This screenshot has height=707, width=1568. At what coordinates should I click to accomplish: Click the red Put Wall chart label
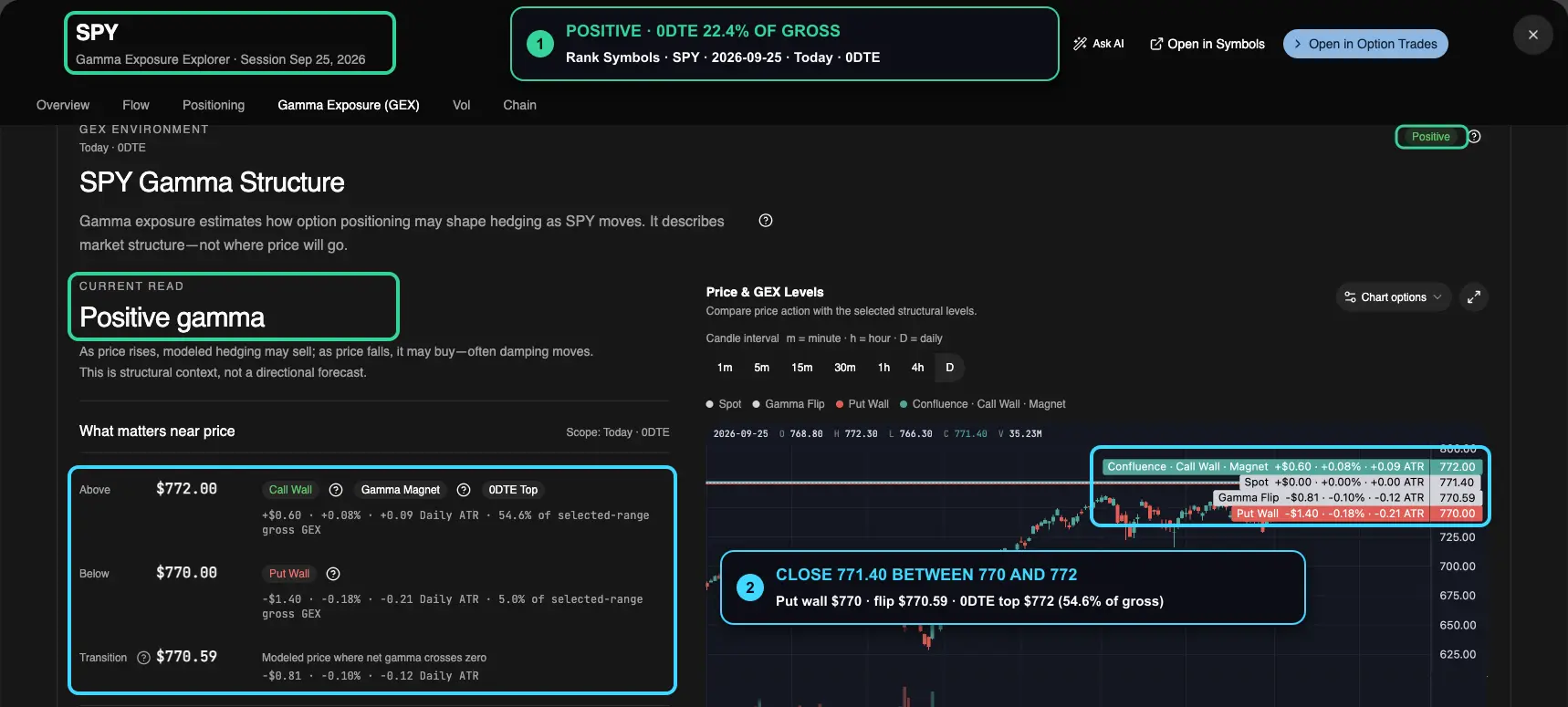tap(1330, 514)
